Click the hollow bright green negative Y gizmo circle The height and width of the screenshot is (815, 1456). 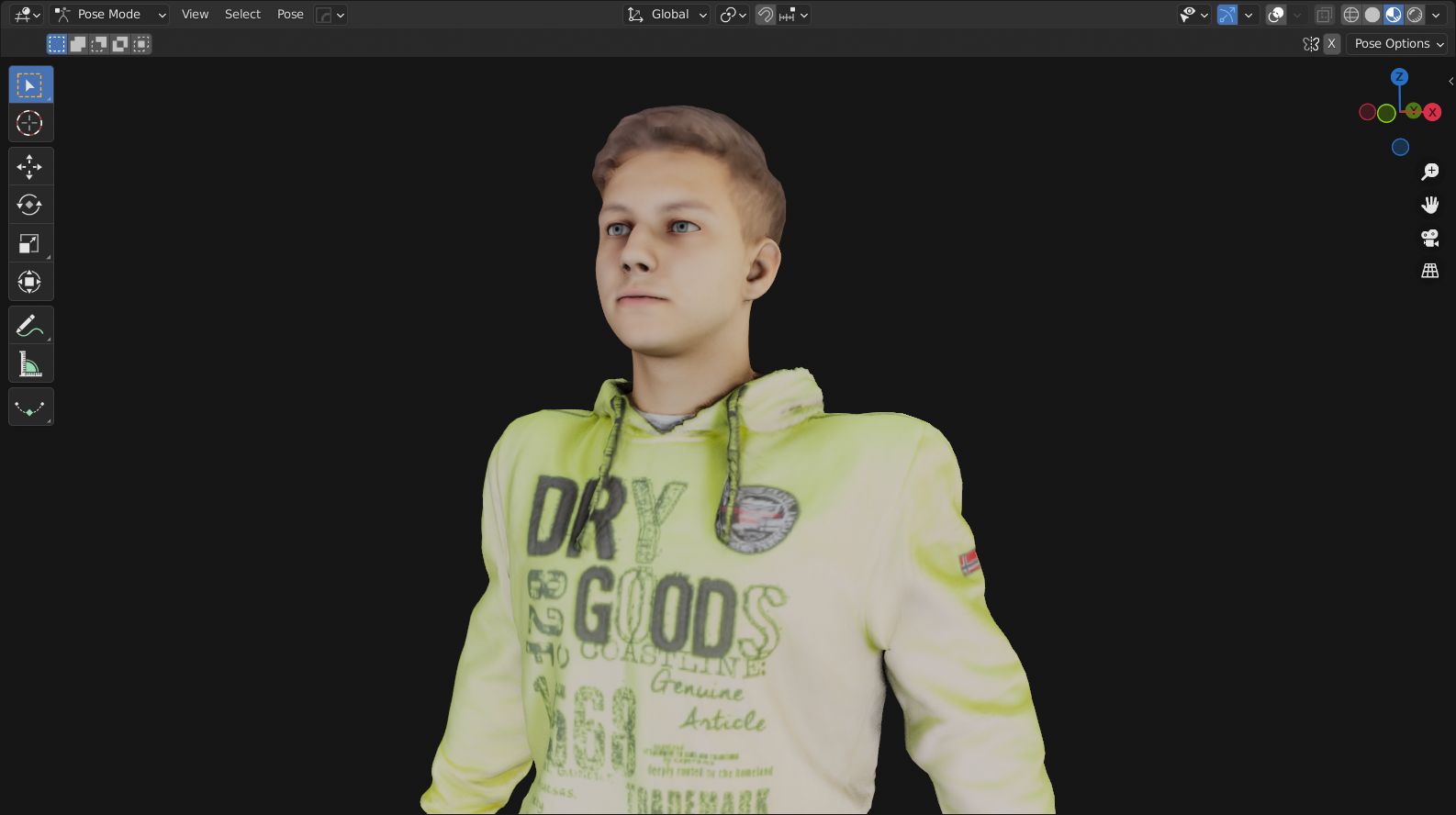[x=1386, y=113]
